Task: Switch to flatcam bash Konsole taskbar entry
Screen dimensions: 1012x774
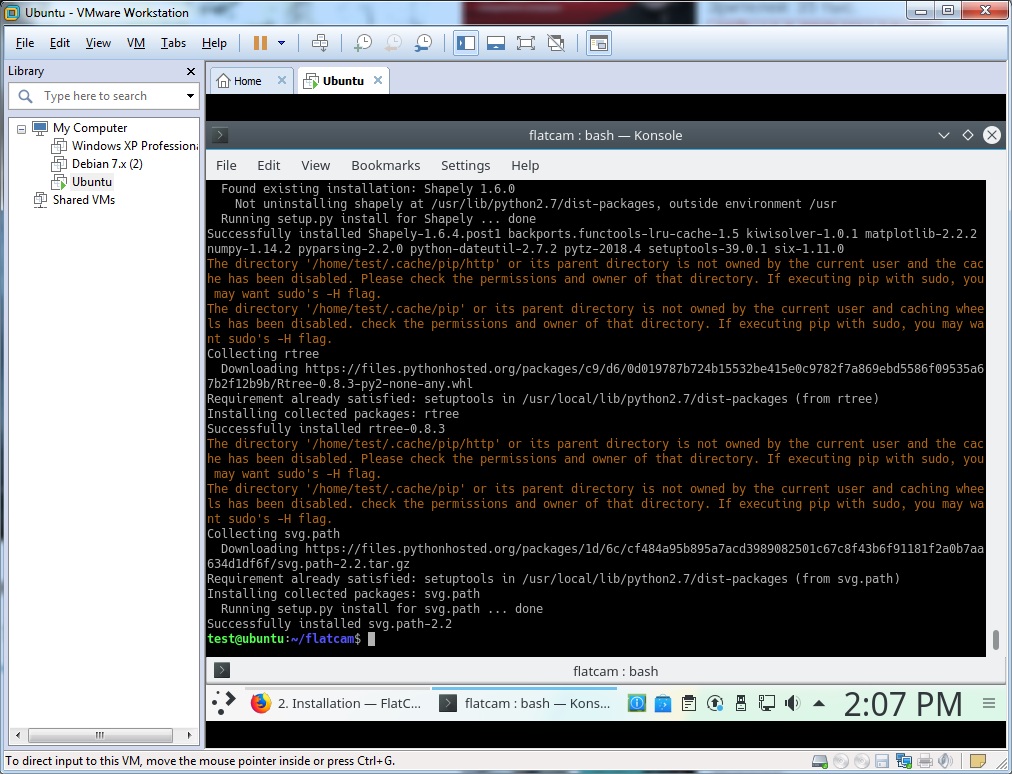Action: pyautogui.click(x=524, y=704)
